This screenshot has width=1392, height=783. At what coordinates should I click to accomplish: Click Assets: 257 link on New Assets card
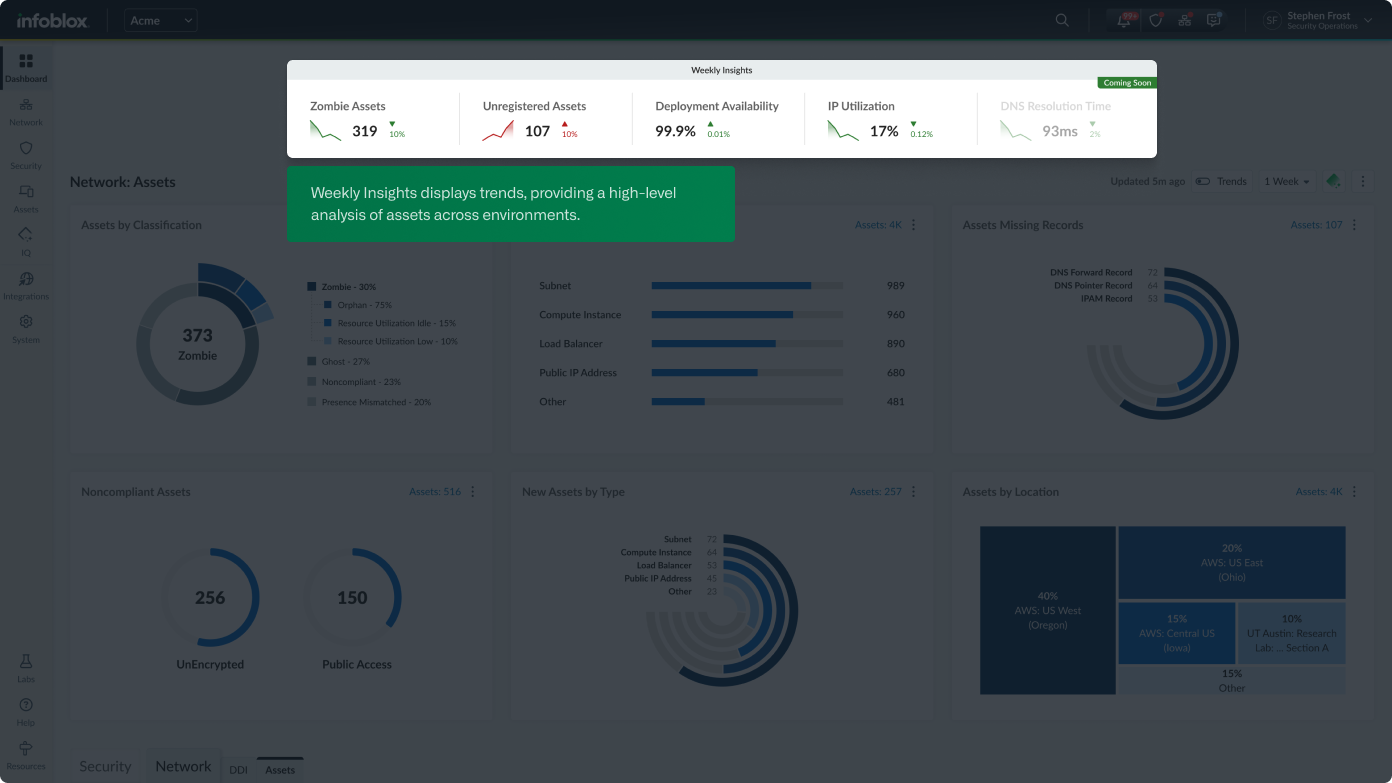[x=875, y=492]
